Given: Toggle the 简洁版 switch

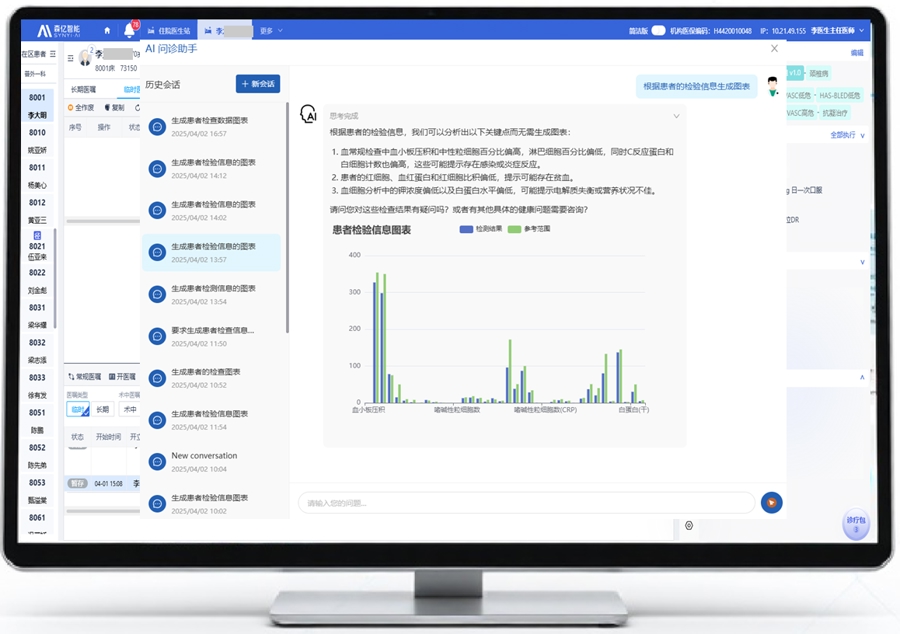Looking at the screenshot, I should 658,30.
